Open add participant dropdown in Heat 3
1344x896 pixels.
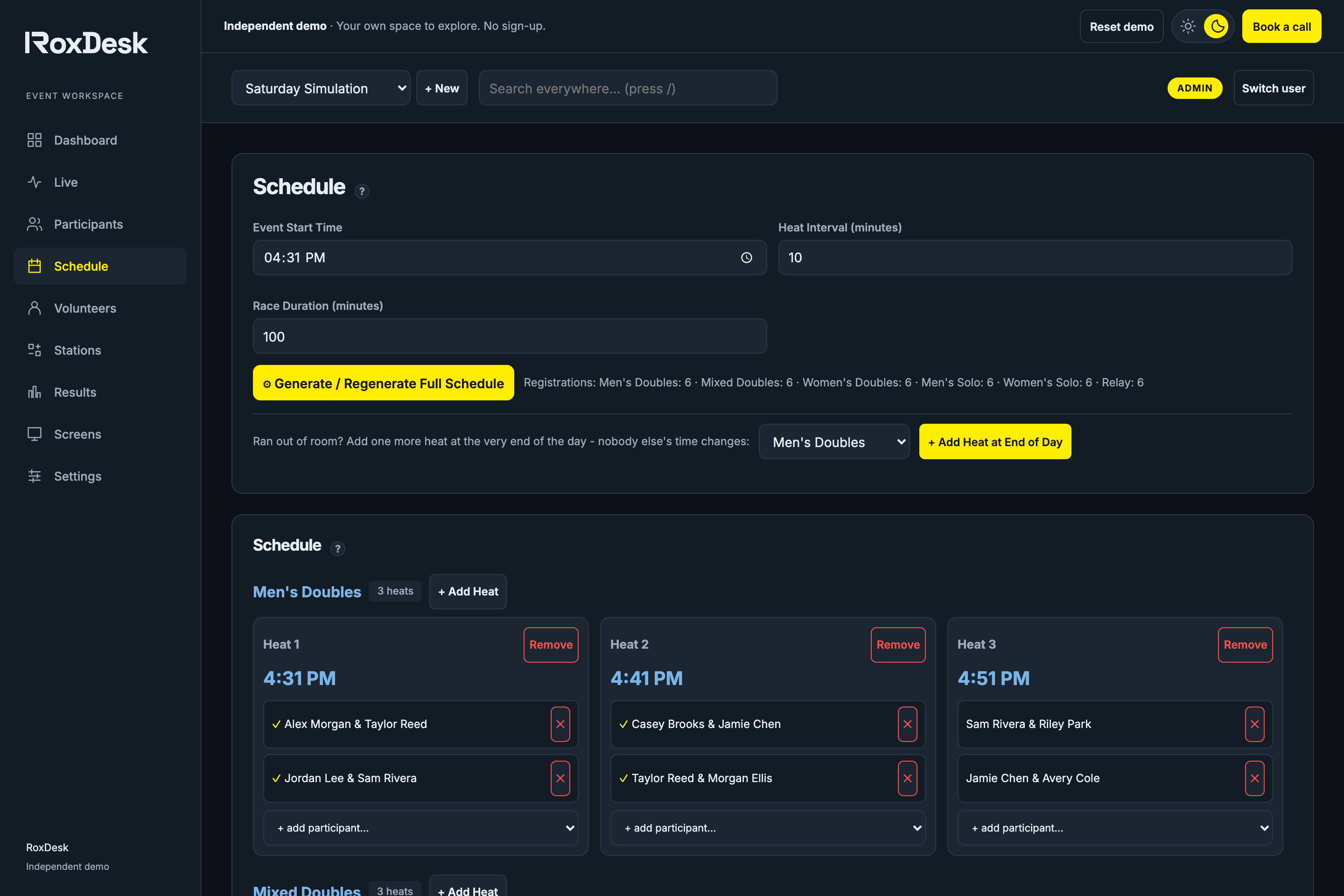point(1115,828)
